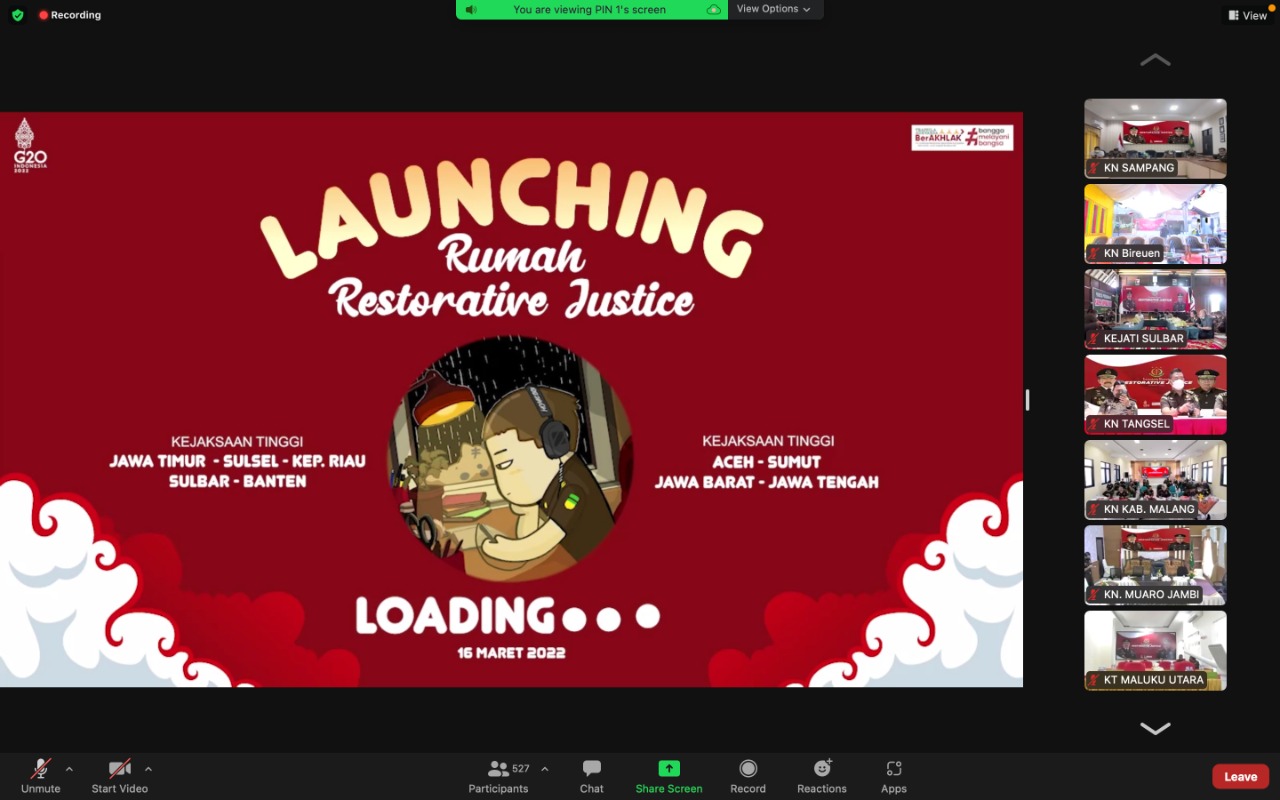Start recording with Record button

point(748,775)
